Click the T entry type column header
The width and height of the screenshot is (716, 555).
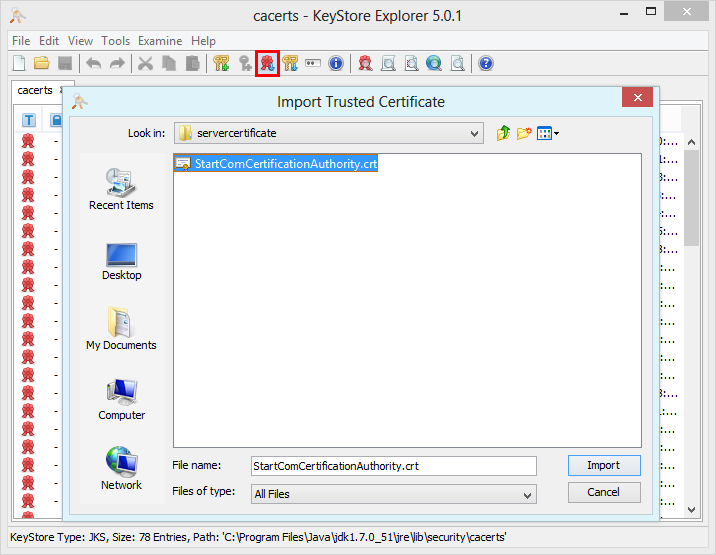click(28, 120)
